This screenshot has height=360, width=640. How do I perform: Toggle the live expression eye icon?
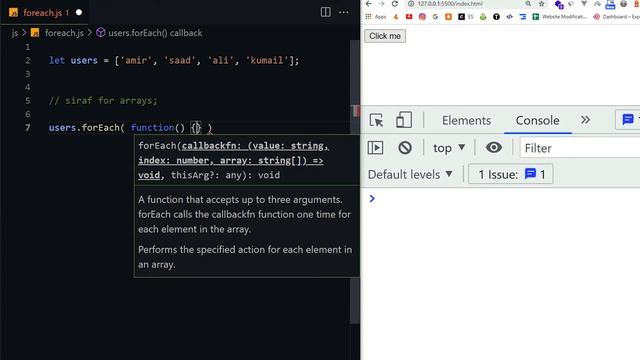tap(493, 147)
